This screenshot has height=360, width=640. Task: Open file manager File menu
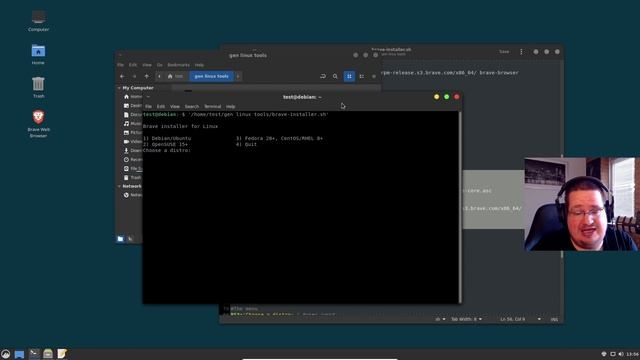coord(120,65)
